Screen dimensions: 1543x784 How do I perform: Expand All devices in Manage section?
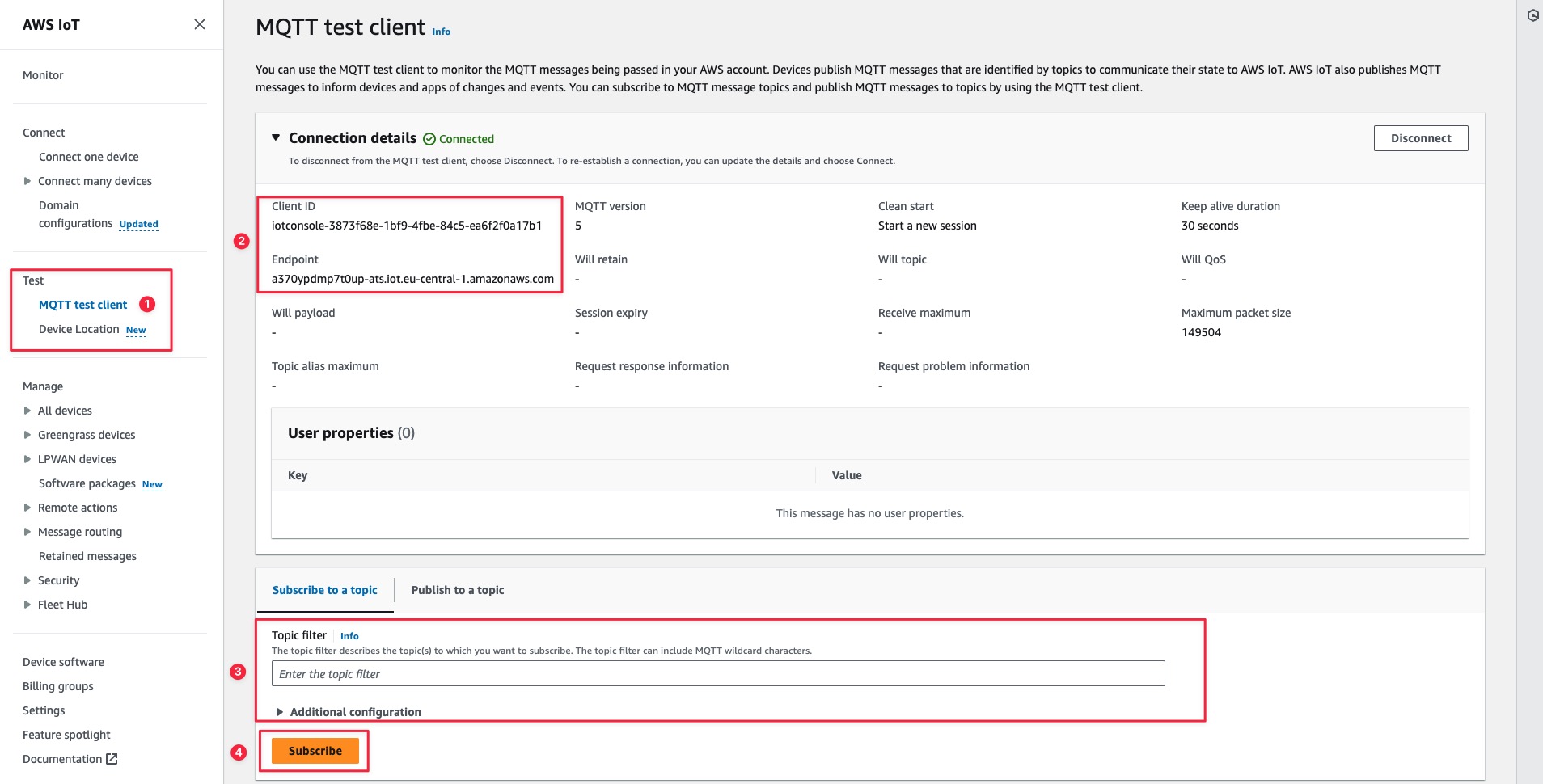(27, 411)
